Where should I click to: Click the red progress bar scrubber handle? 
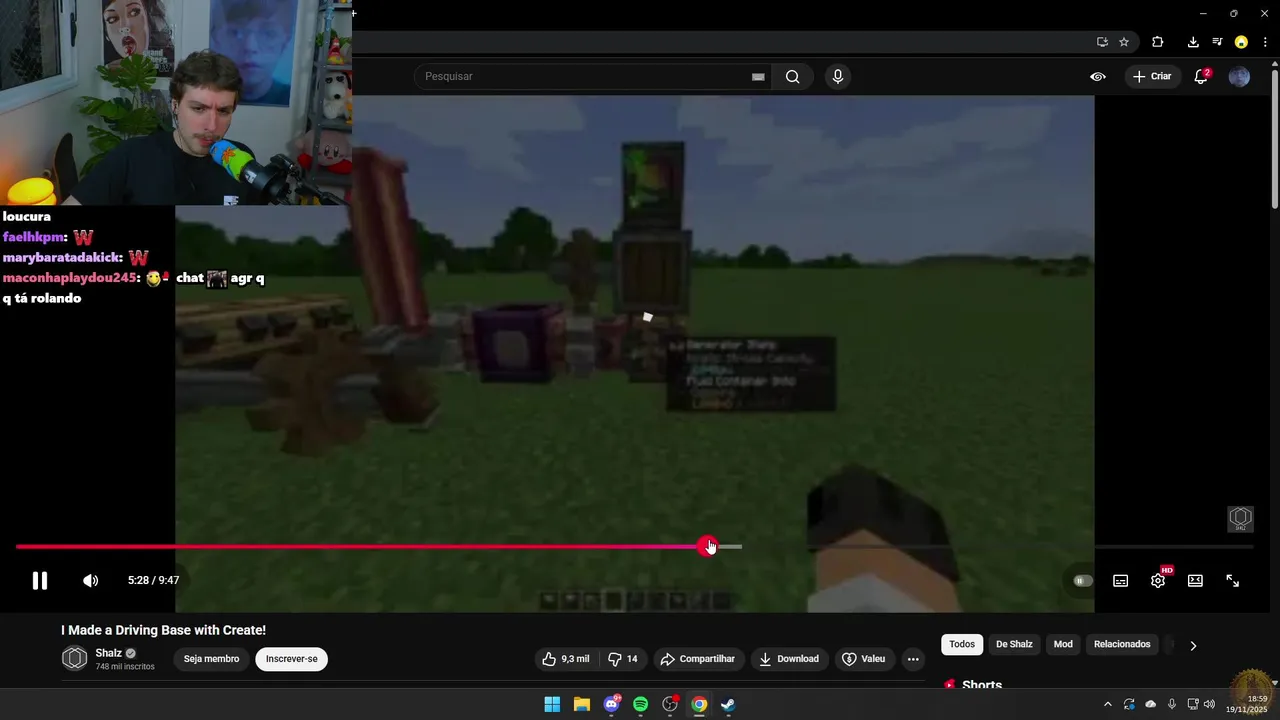click(708, 546)
